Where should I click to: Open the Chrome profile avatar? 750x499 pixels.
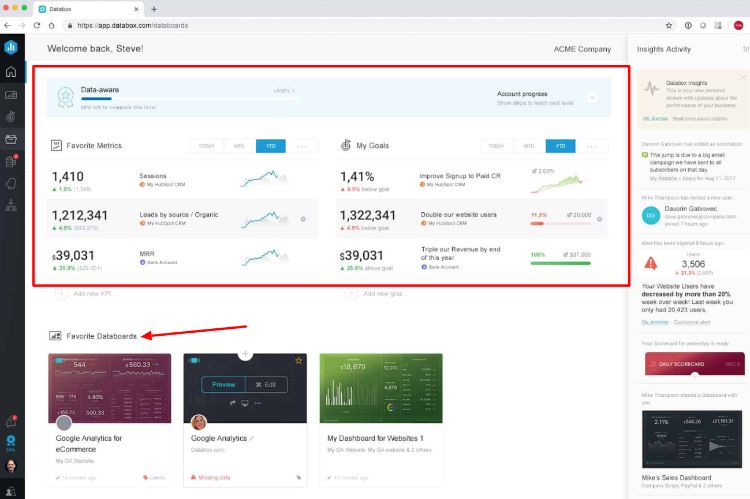[738, 25]
